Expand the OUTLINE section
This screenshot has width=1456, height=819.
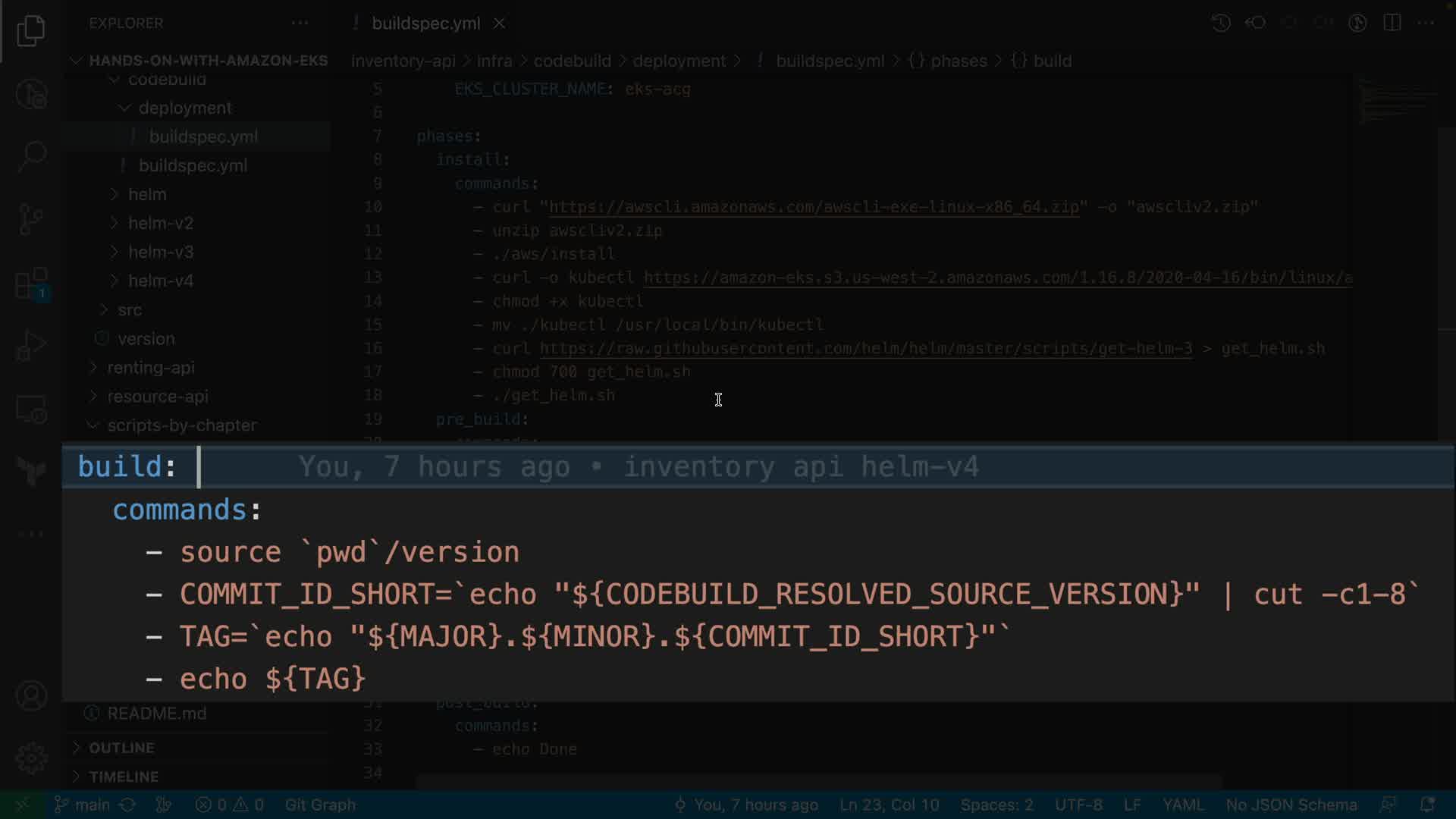121,748
